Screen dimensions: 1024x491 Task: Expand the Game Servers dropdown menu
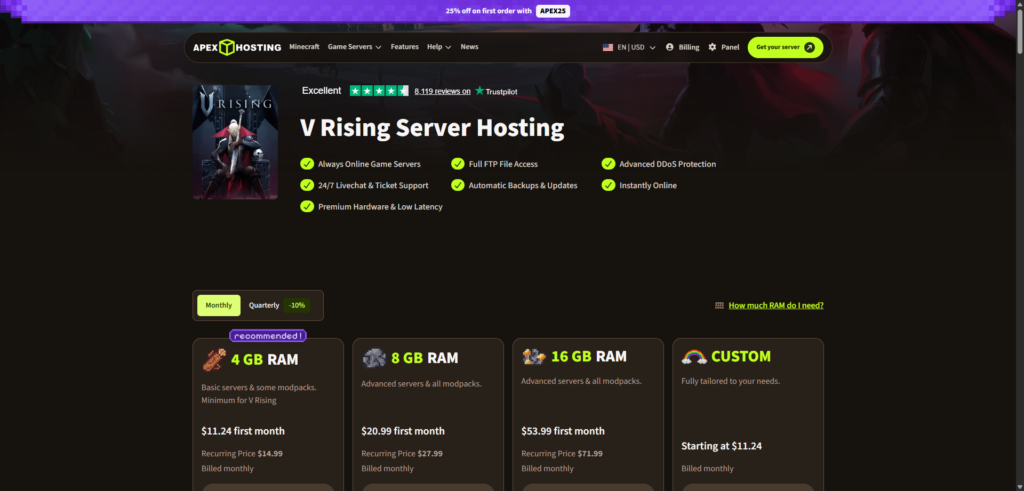(355, 47)
